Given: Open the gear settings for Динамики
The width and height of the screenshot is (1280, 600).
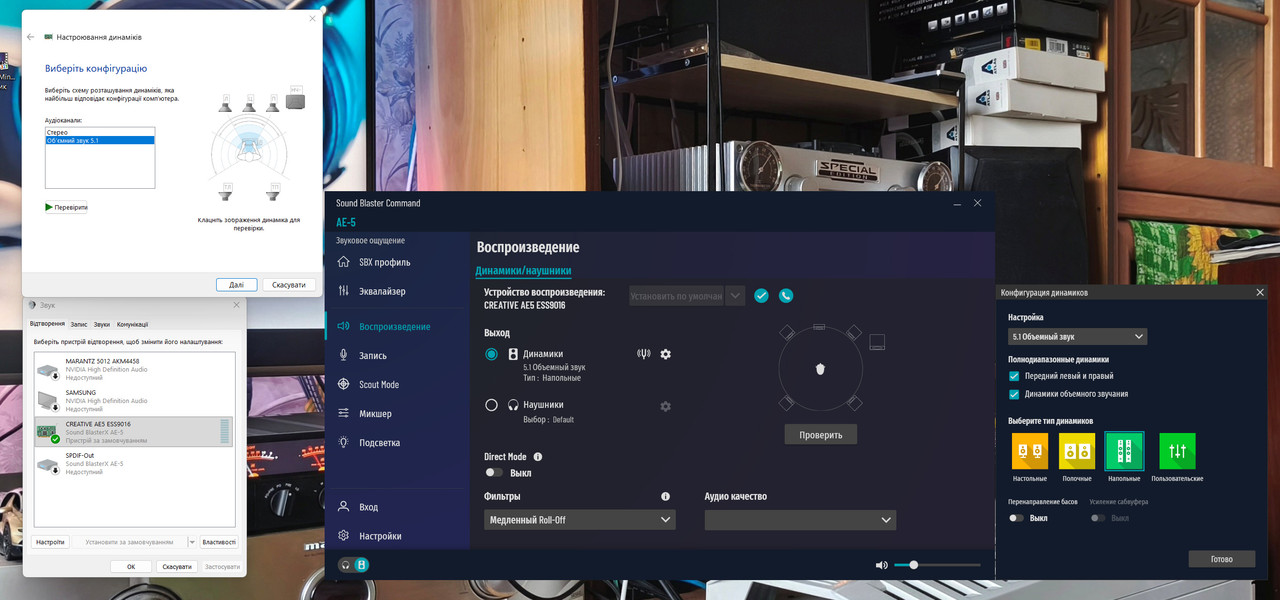Looking at the screenshot, I should pyautogui.click(x=665, y=354).
